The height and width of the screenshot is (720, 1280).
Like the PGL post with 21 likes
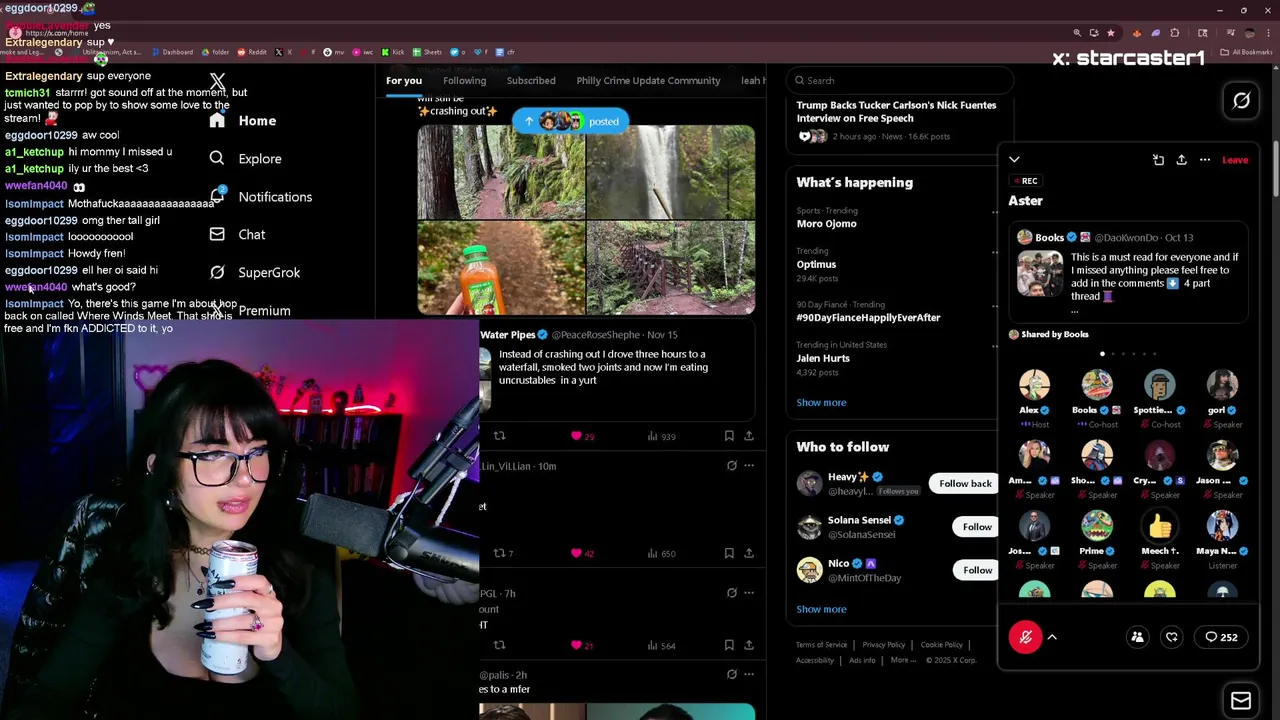coord(582,645)
